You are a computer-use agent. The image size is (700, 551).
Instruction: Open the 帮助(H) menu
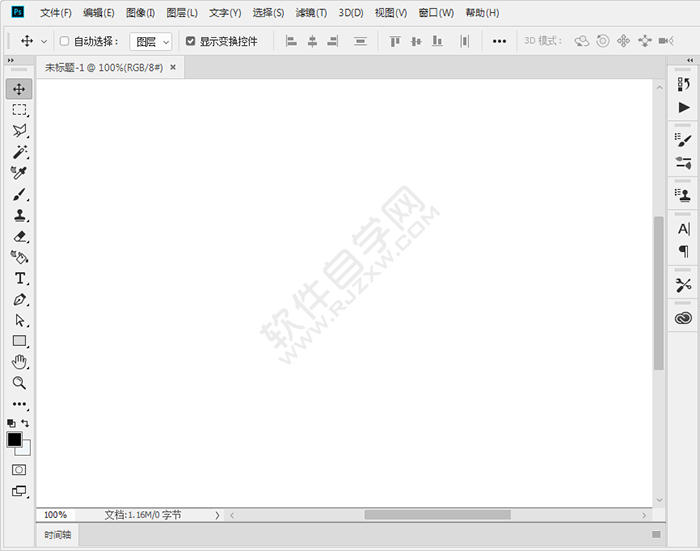[x=482, y=13]
